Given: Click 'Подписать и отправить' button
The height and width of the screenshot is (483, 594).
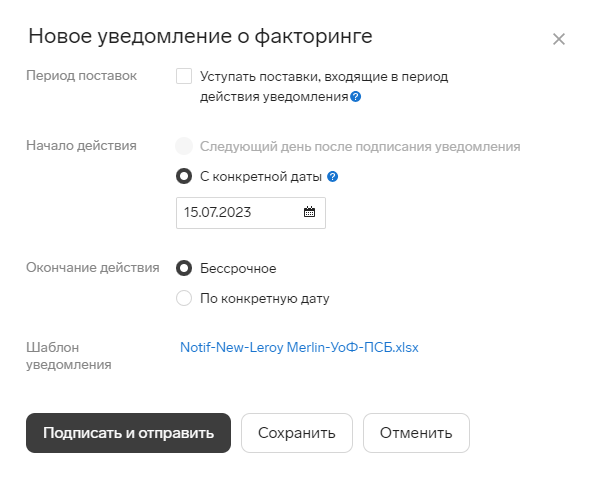Looking at the screenshot, I should 128,433.
